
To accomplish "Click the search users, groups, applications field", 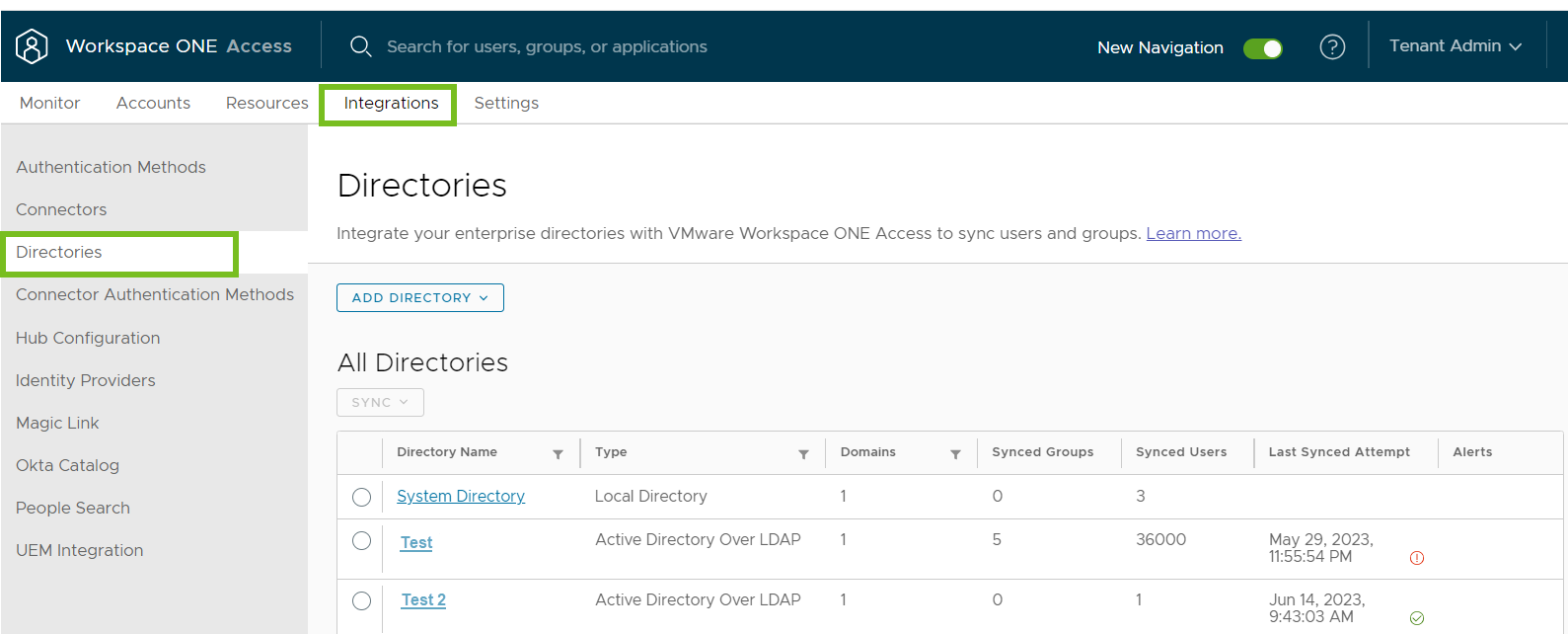I will tap(547, 46).
